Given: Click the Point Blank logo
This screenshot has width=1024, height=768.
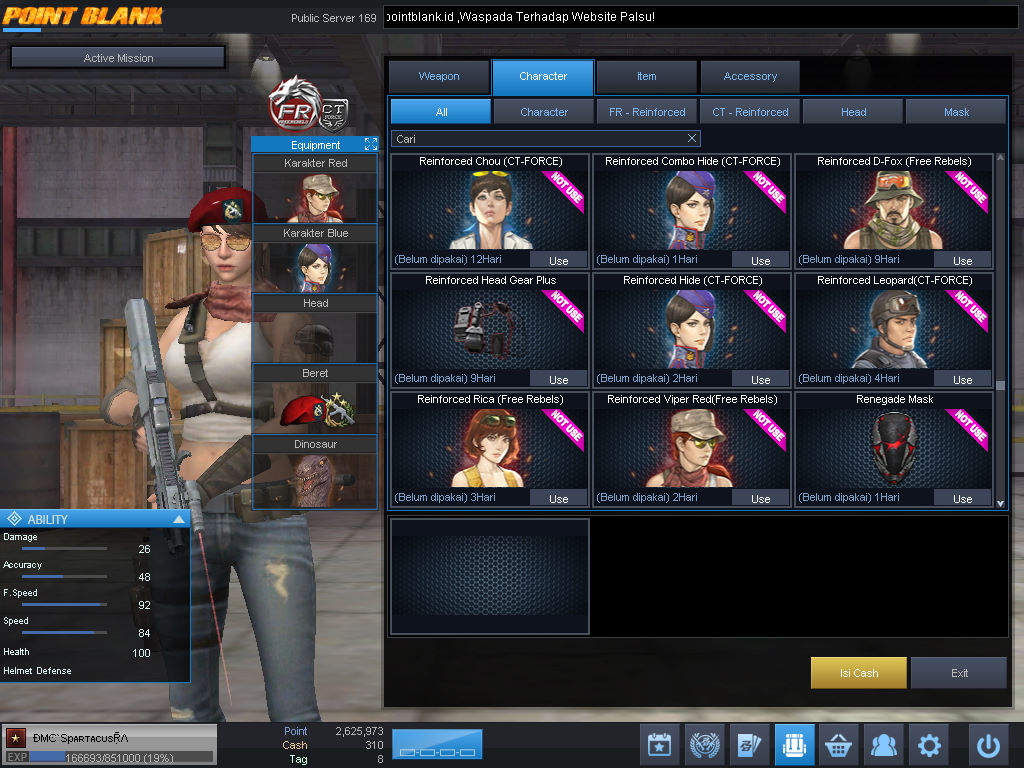Looking at the screenshot, I should 82,16.
